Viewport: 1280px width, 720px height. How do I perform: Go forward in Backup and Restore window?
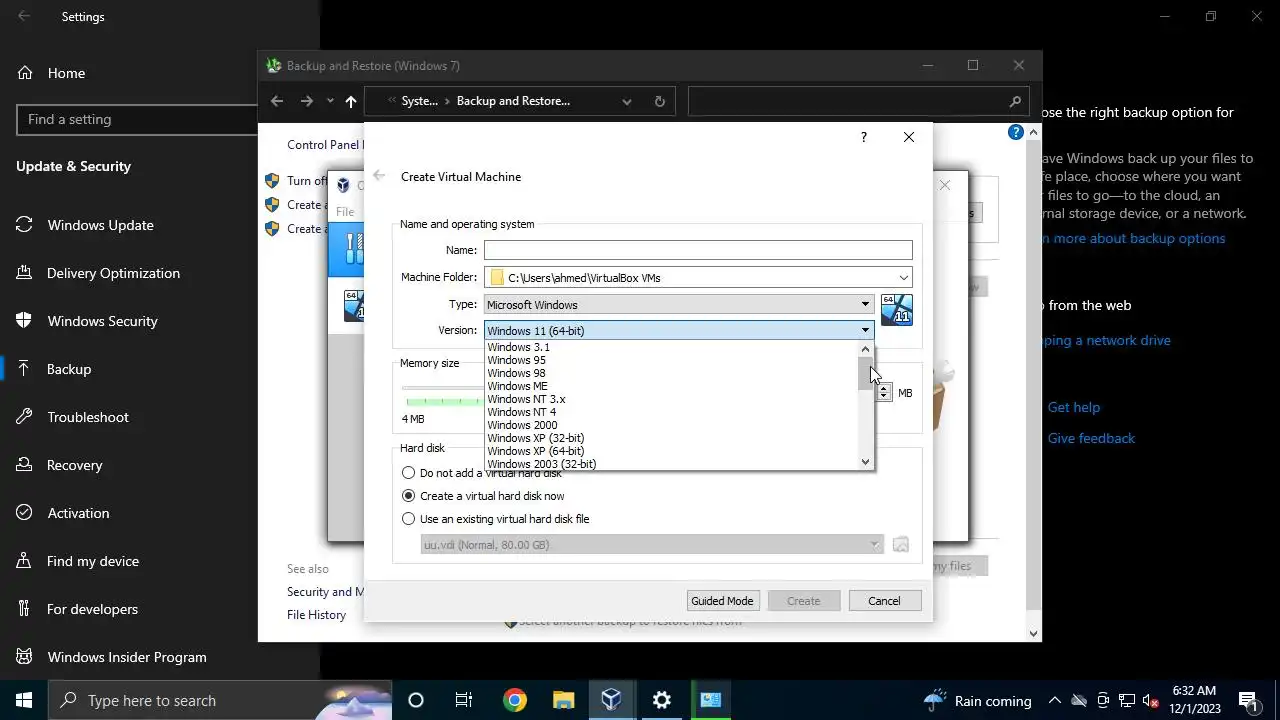(307, 101)
